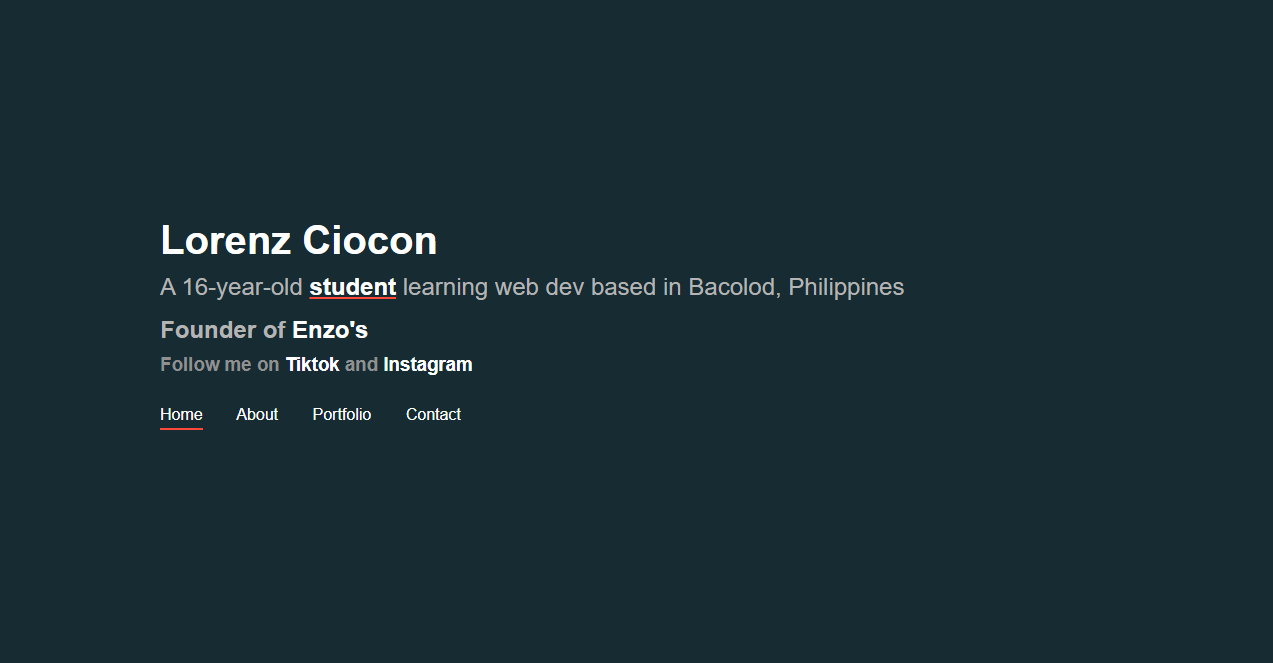The width and height of the screenshot is (1273, 663).
Task: Click the word Lorenz in the heading
Action: [x=226, y=241]
